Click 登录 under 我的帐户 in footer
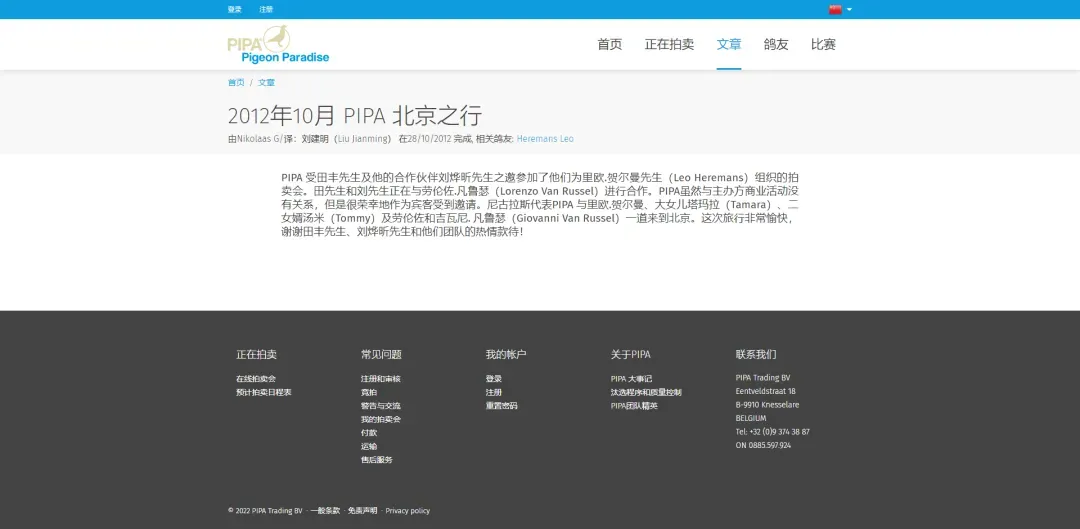1080x529 pixels. coord(494,379)
